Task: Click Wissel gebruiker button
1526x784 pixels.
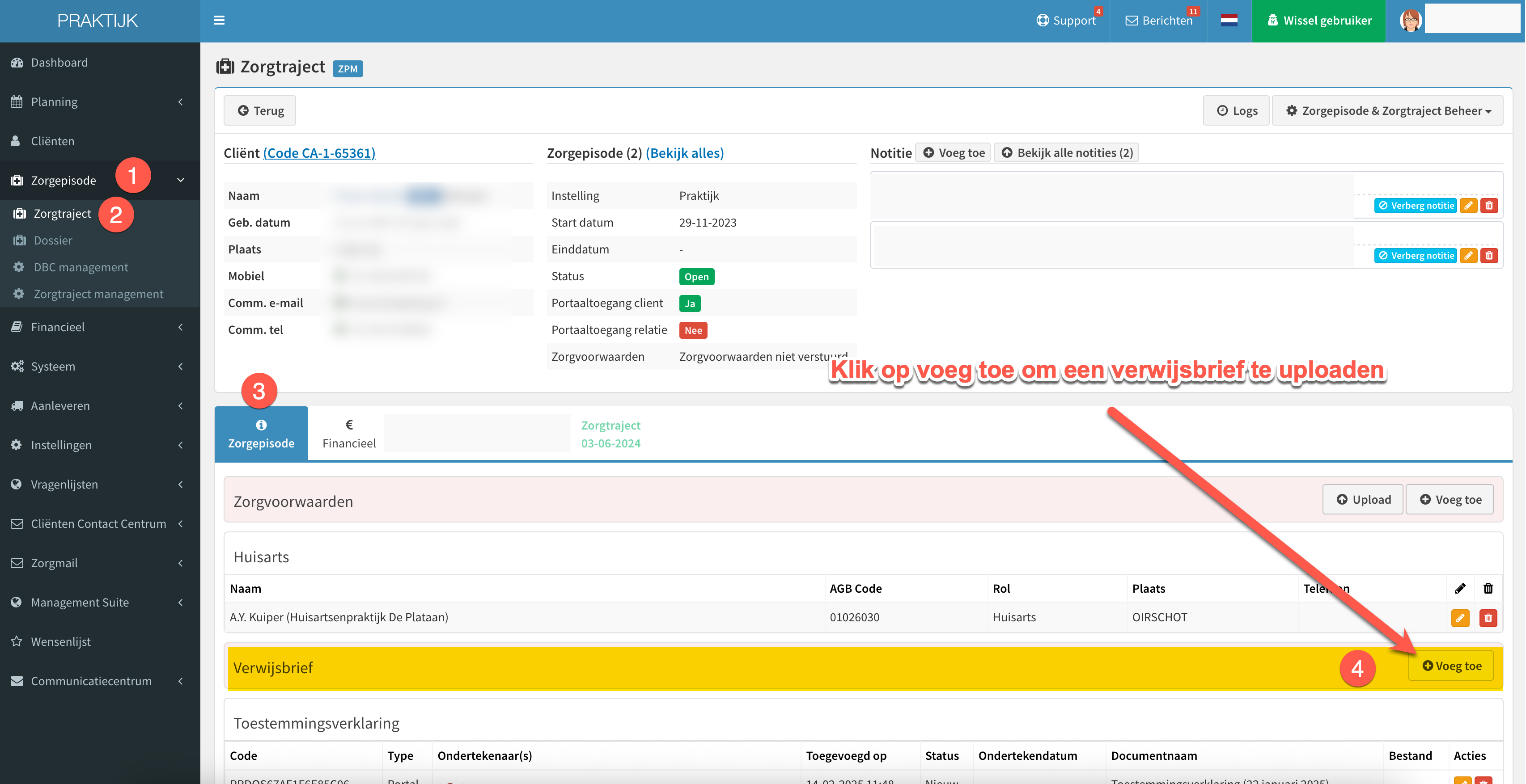Action: point(1318,21)
